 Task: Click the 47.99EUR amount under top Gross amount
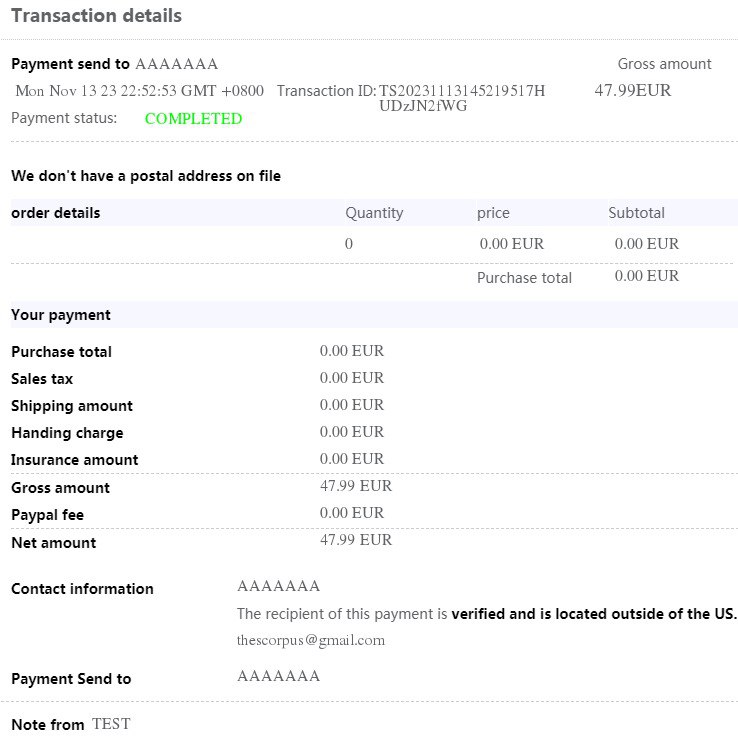tap(632, 91)
